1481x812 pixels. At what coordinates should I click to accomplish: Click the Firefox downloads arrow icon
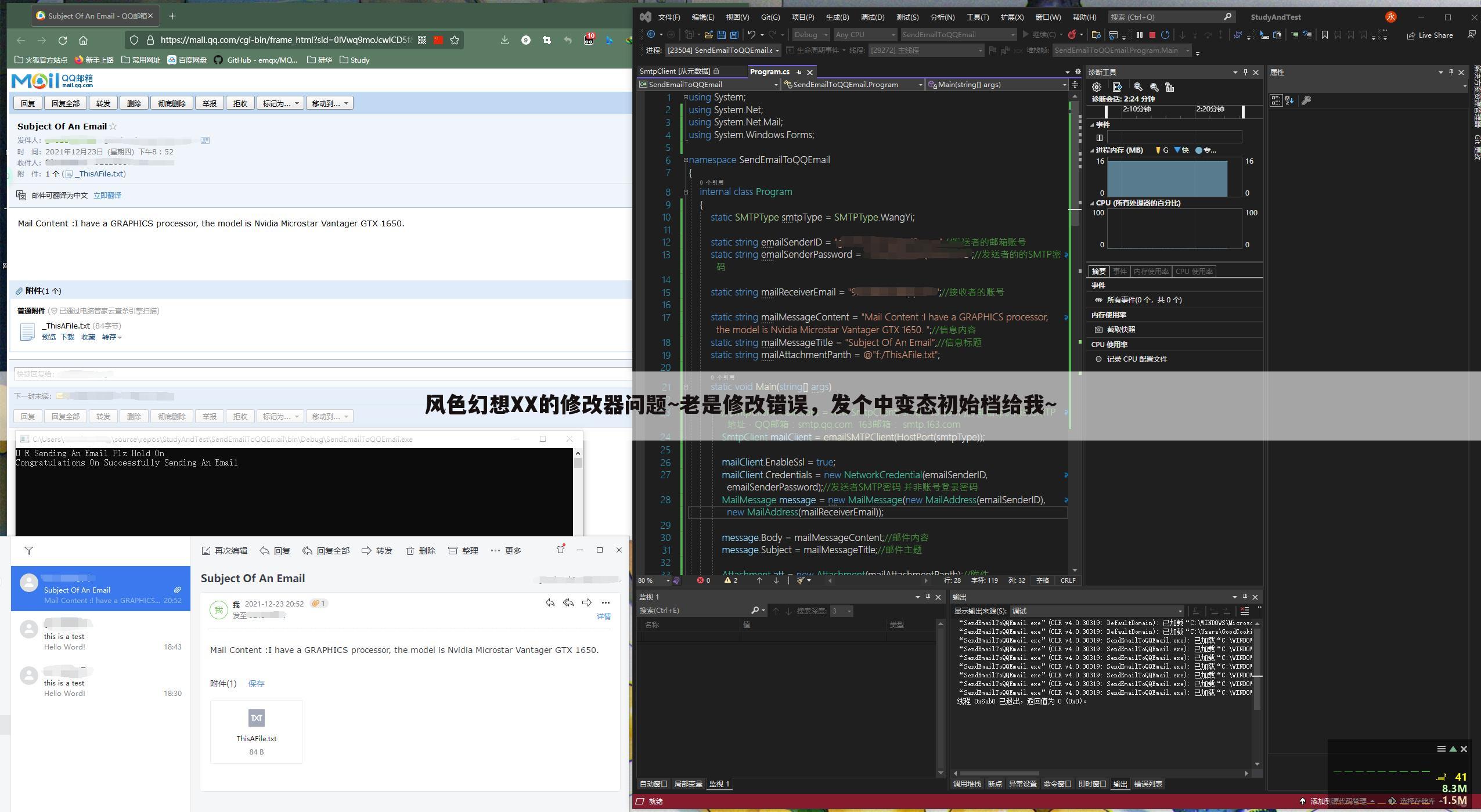[505, 39]
